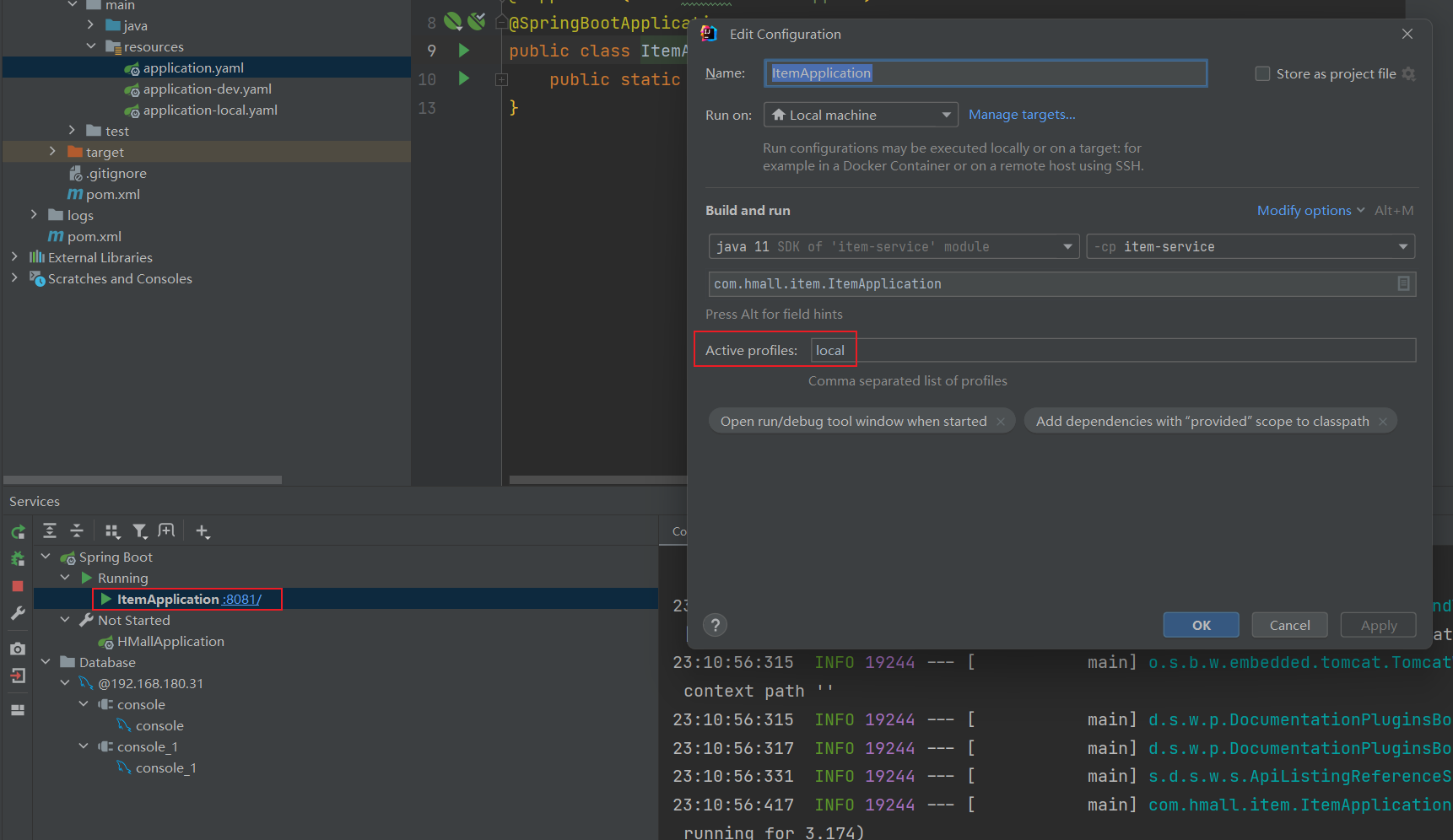Open the Services filter options
Screen dimensions: 1453x840
(140, 530)
